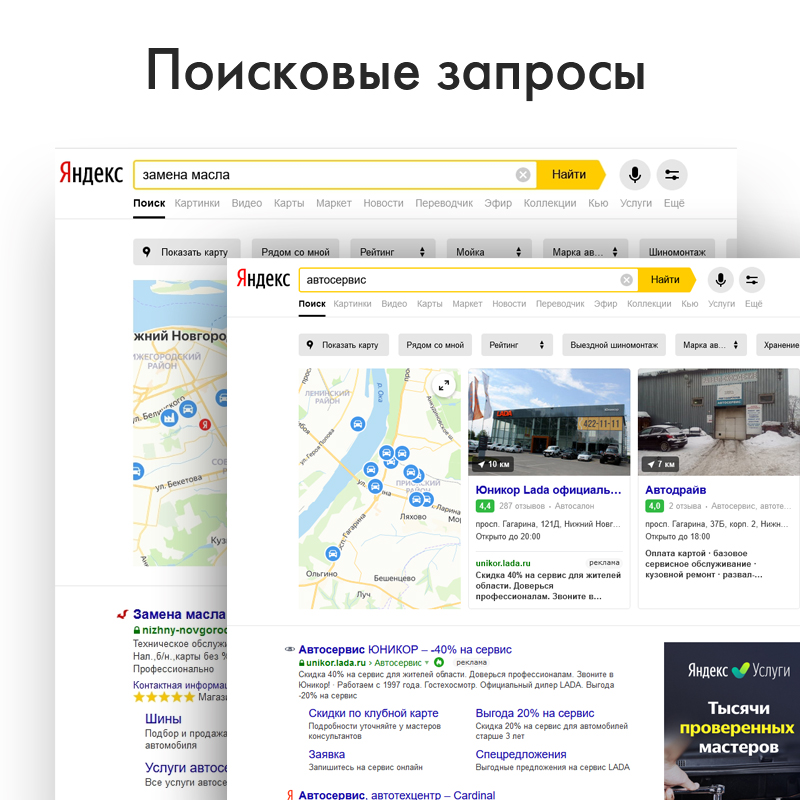
Task: Open 'Рейтинг' dropdown in 'автосервис' results
Action: click(x=516, y=345)
